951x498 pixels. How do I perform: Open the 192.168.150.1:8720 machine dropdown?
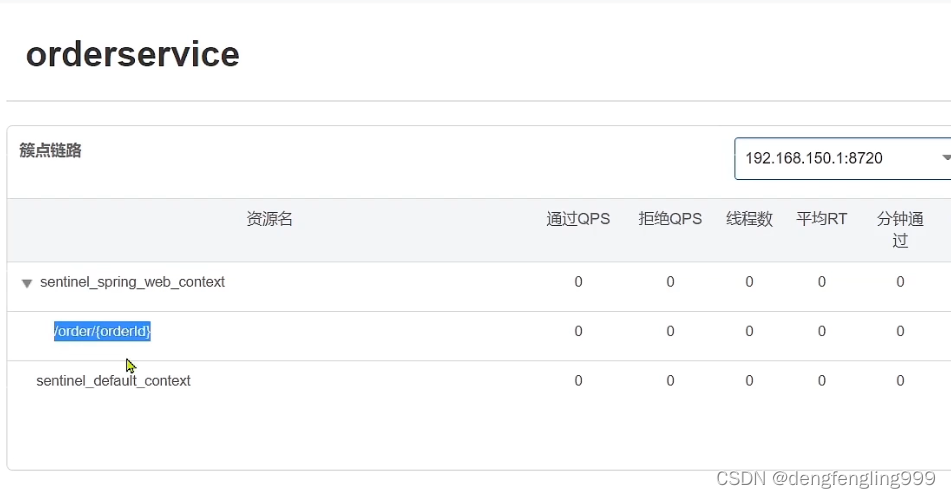pos(842,158)
